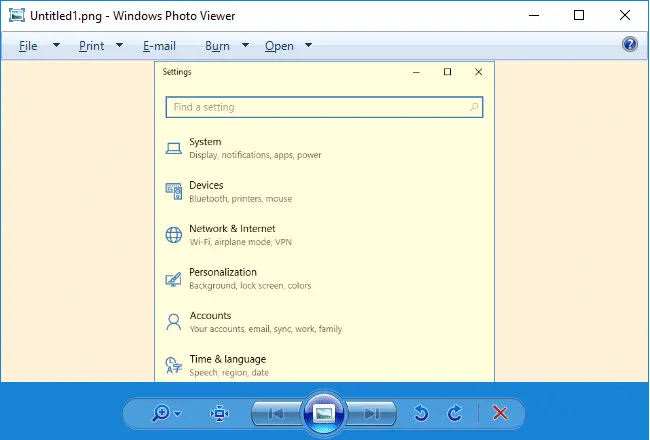Close the pictured Settings window
This screenshot has width=650, height=440.
point(478,72)
